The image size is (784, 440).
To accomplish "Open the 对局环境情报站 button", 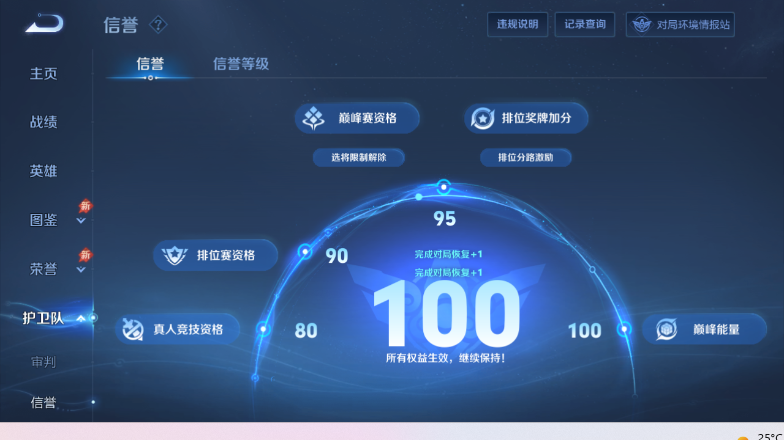I will pyautogui.click(x=680, y=24).
